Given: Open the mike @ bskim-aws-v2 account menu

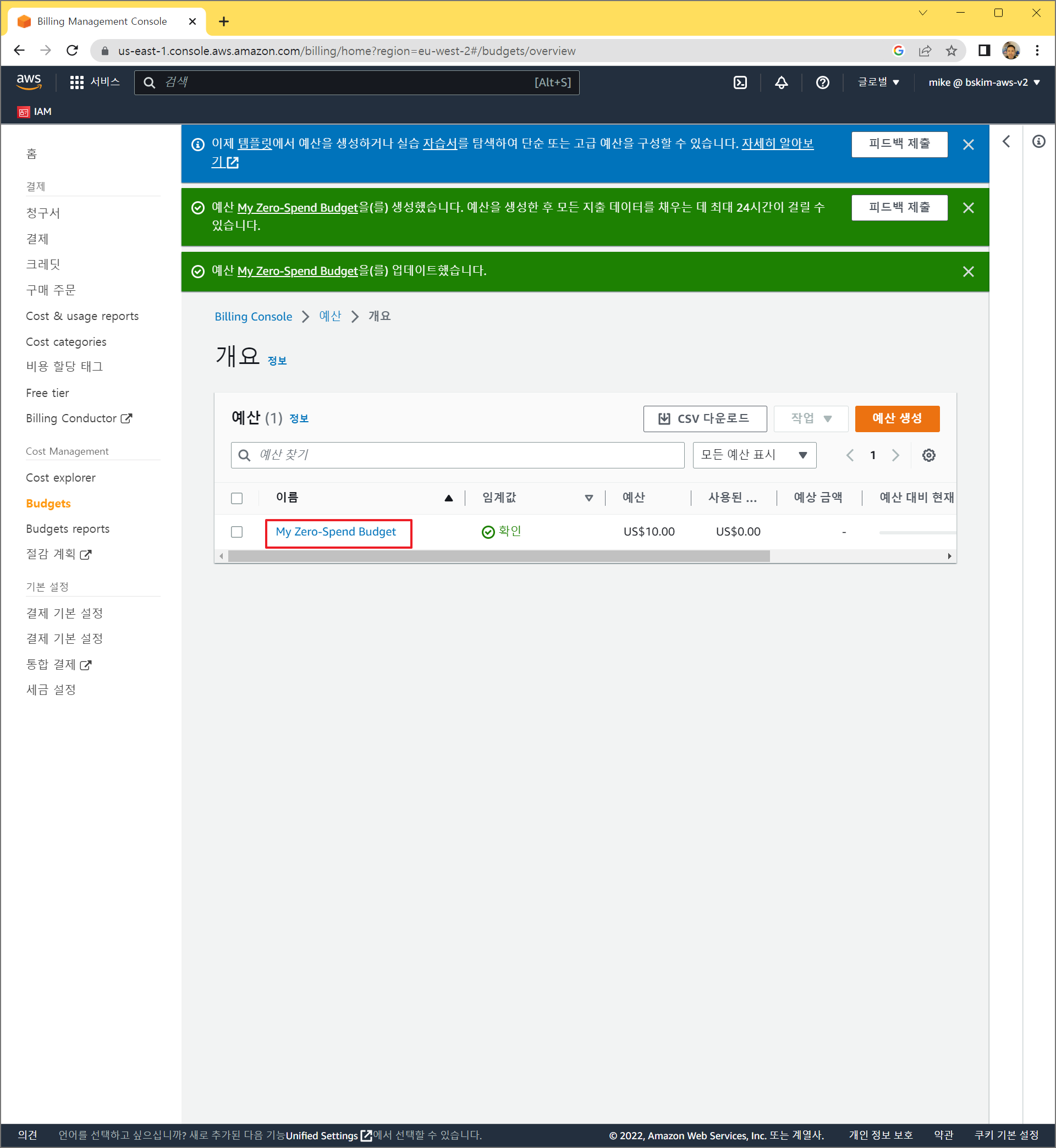Looking at the screenshot, I should pyautogui.click(x=983, y=82).
